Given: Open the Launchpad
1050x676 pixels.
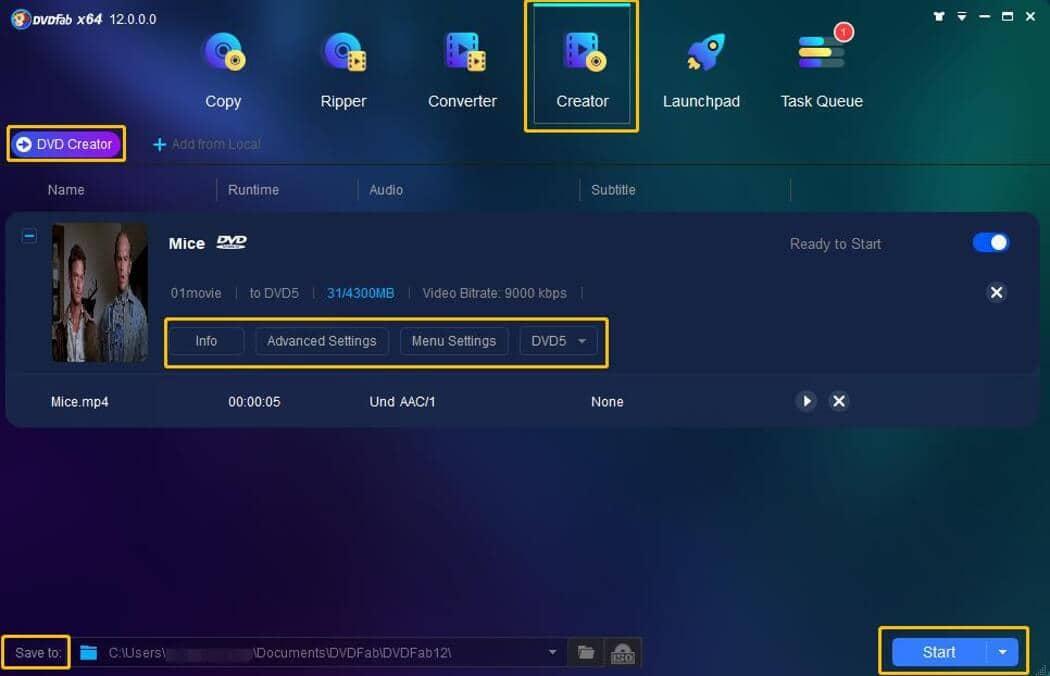Looking at the screenshot, I should click(701, 70).
